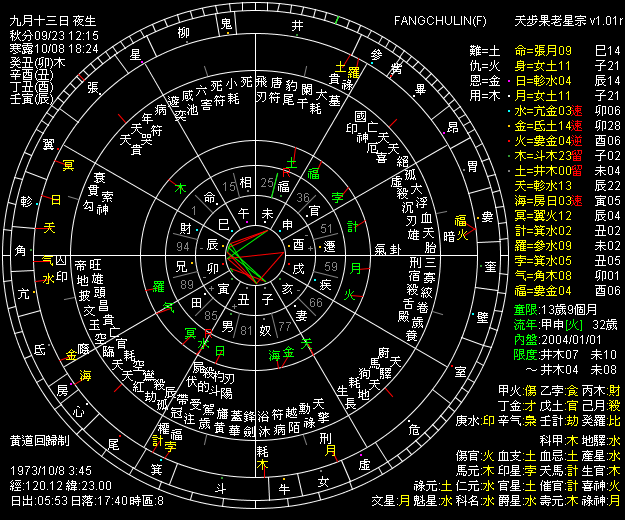The width and height of the screenshot is (625, 520).
Task: Select the green 气 marker in the chart wheel
Action: (47, 260)
